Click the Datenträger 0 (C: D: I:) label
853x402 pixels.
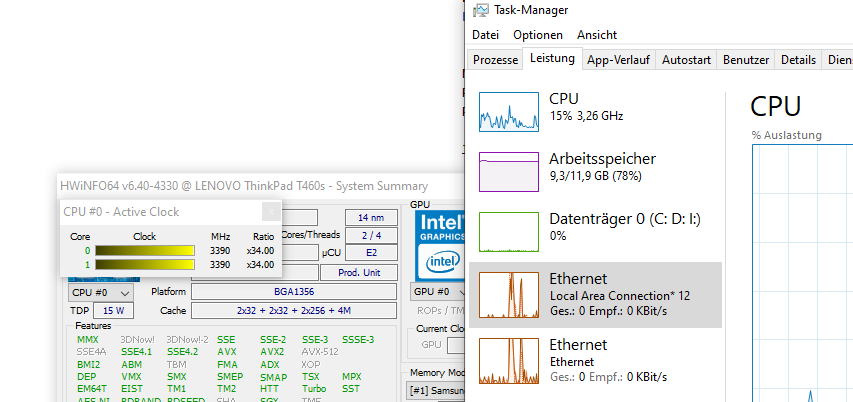pyautogui.click(x=625, y=219)
